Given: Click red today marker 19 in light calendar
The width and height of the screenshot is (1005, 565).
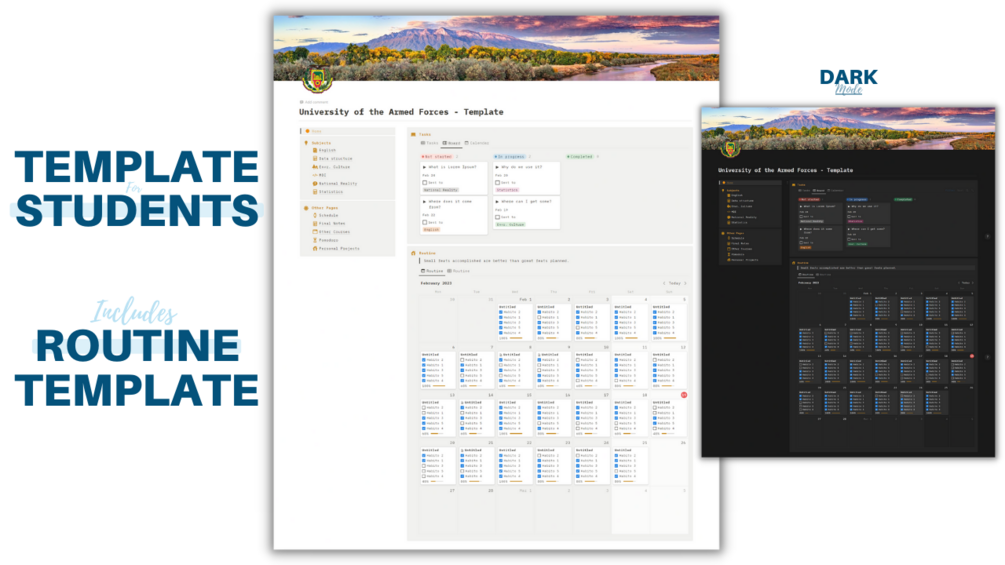Looking at the screenshot, I should point(684,395).
